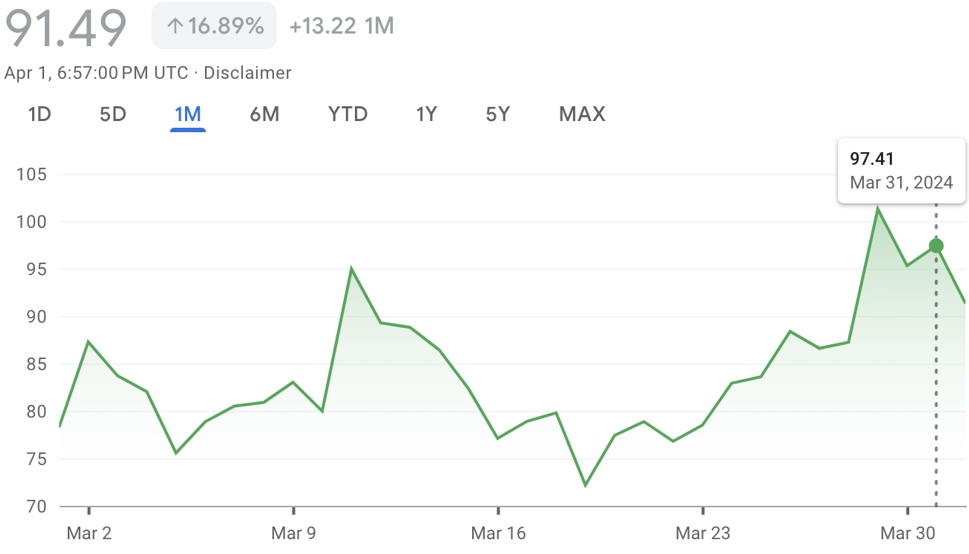The width and height of the screenshot is (969, 554).
Task: Click the current price 91.49
Action: point(66,28)
